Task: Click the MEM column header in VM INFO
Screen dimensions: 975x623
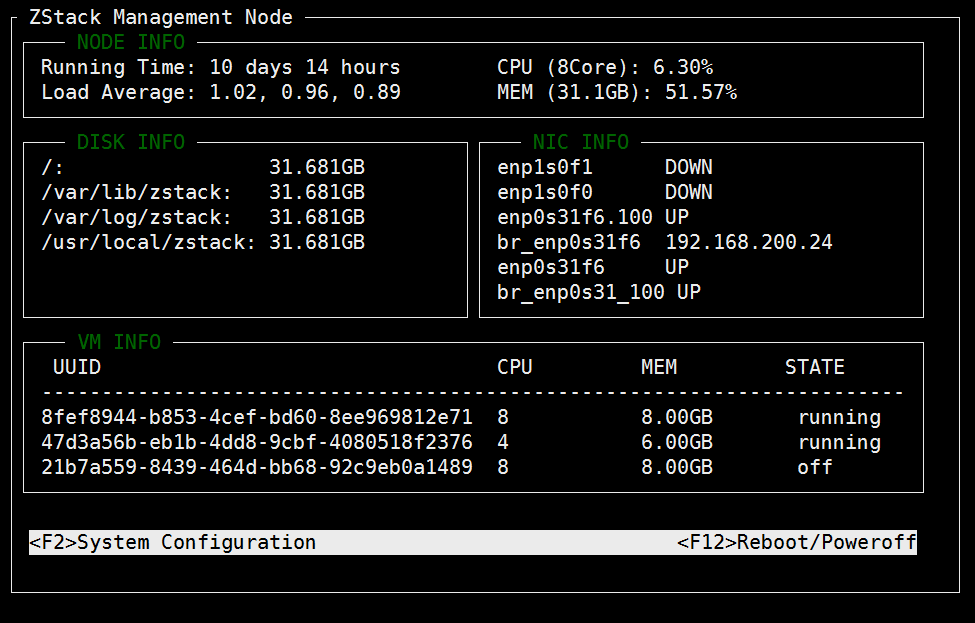Action: (x=659, y=367)
